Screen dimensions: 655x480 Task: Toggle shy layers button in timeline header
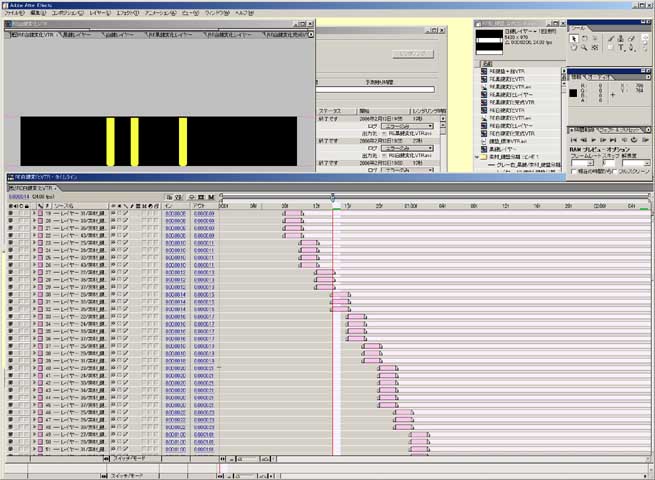[192, 197]
